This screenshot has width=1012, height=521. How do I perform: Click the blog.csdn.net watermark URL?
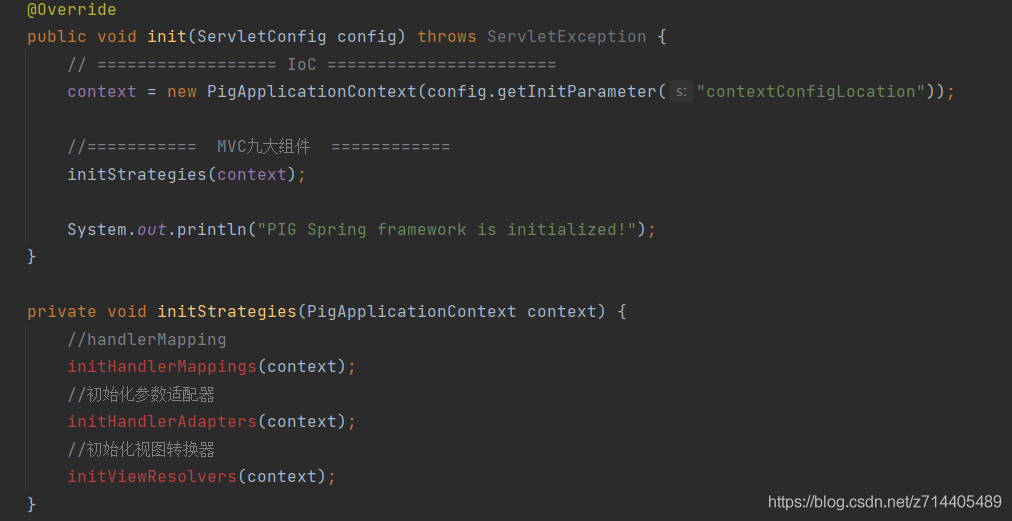click(884, 502)
